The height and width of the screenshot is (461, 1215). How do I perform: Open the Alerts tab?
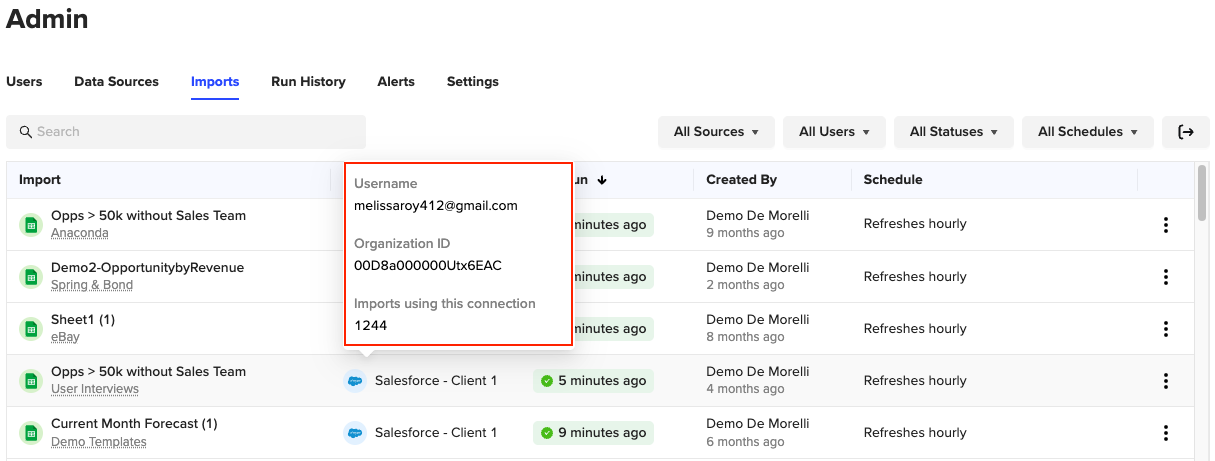tap(396, 82)
